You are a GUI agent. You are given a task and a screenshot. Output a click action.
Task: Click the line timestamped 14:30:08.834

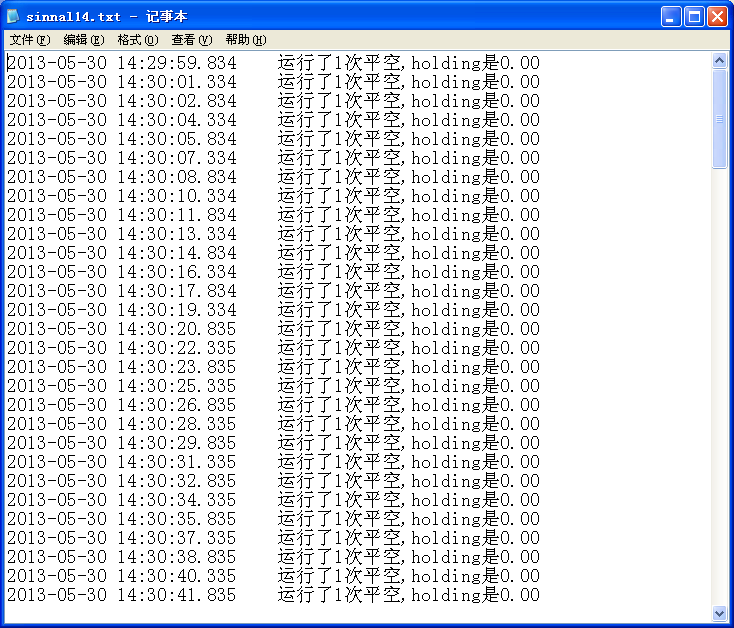point(273,177)
